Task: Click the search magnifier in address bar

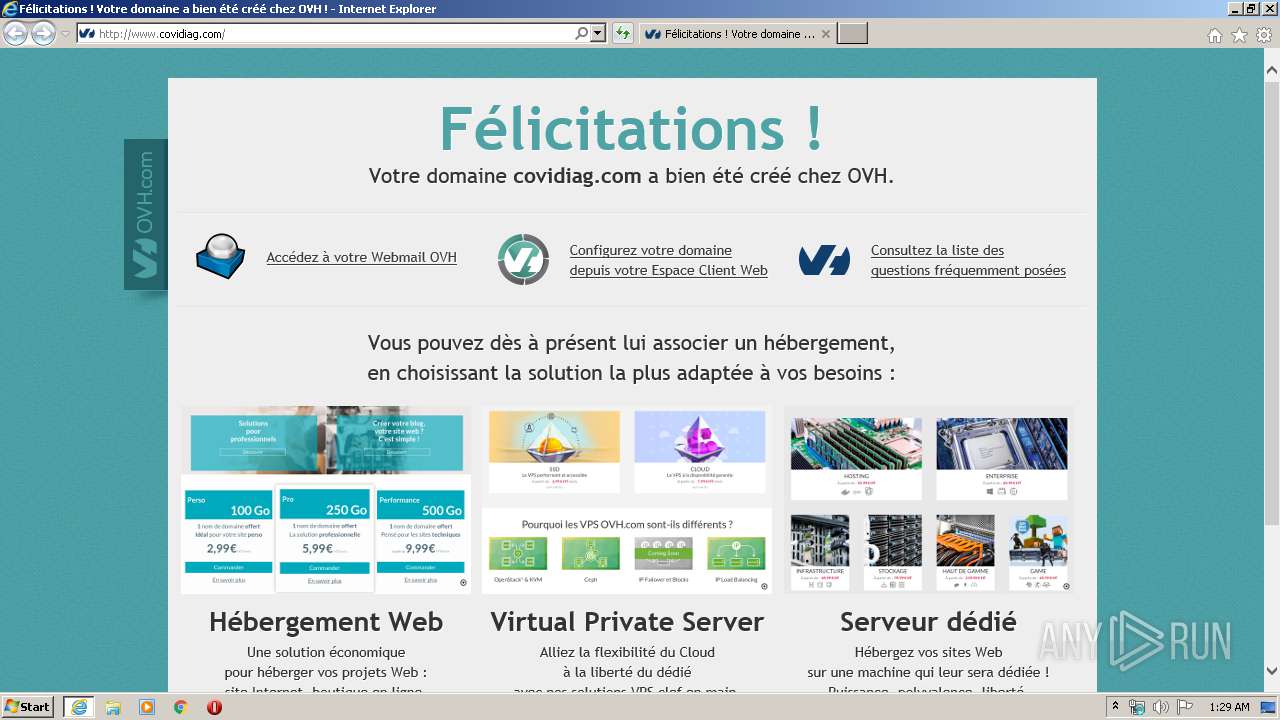Action: (x=582, y=34)
